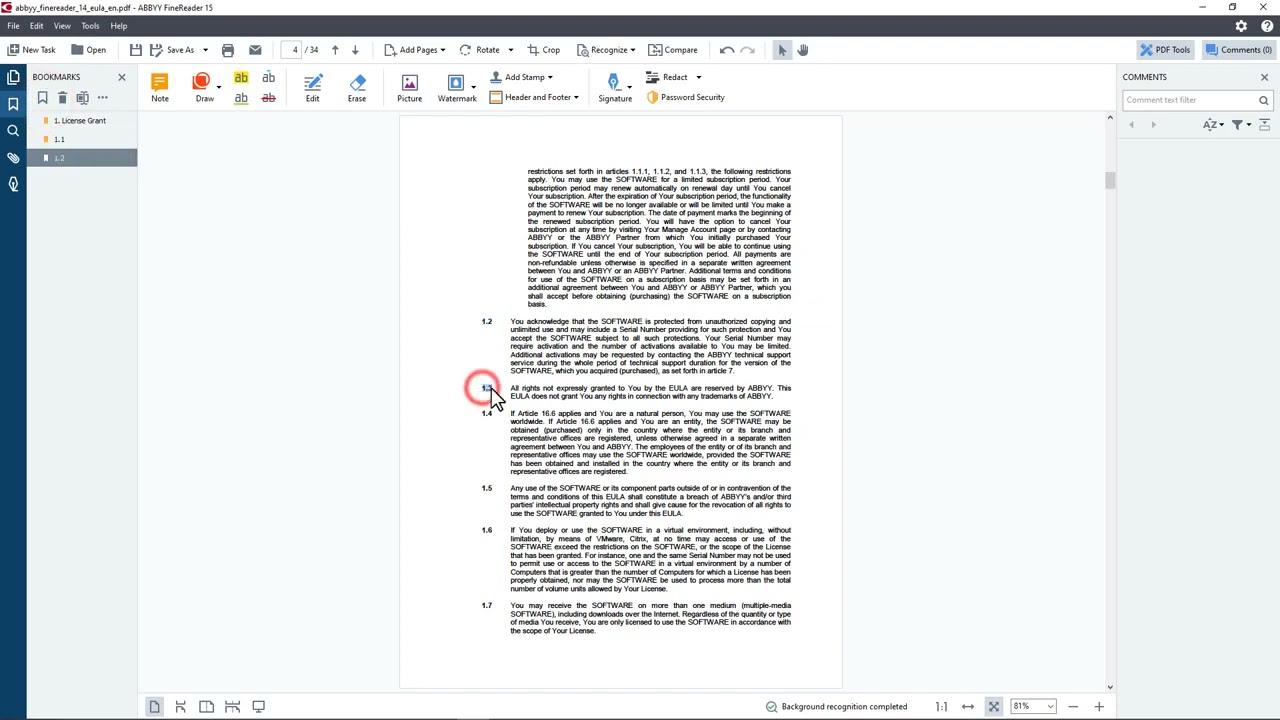Image resolution: width=1280 pixels, height=720 pixels.
Task: Click the Crop button
Action: (542, 50)
